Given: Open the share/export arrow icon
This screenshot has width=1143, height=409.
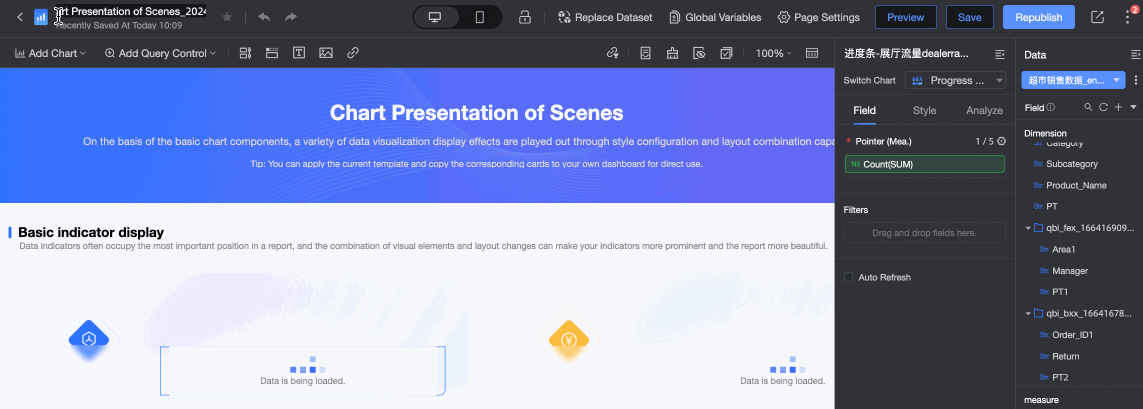Looking at the screenshot, I should [x=1096, y=17].
